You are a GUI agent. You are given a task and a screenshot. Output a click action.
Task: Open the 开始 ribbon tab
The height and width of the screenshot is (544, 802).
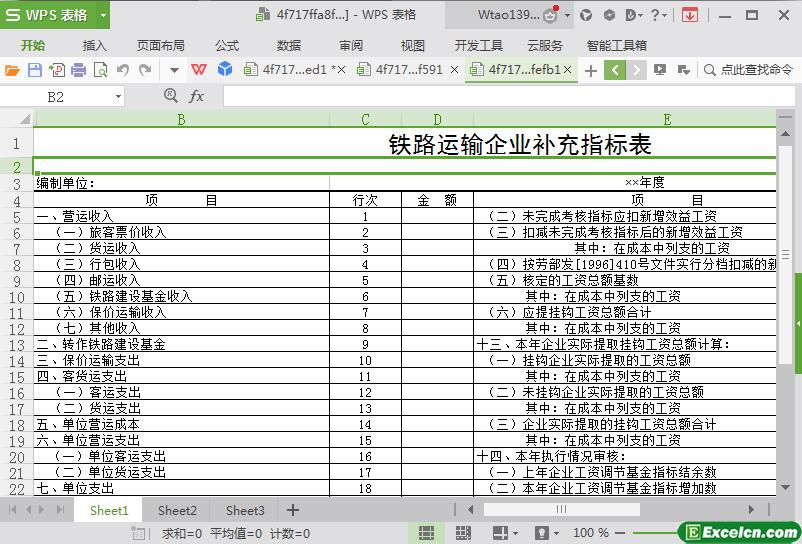[x=33, y=46]
